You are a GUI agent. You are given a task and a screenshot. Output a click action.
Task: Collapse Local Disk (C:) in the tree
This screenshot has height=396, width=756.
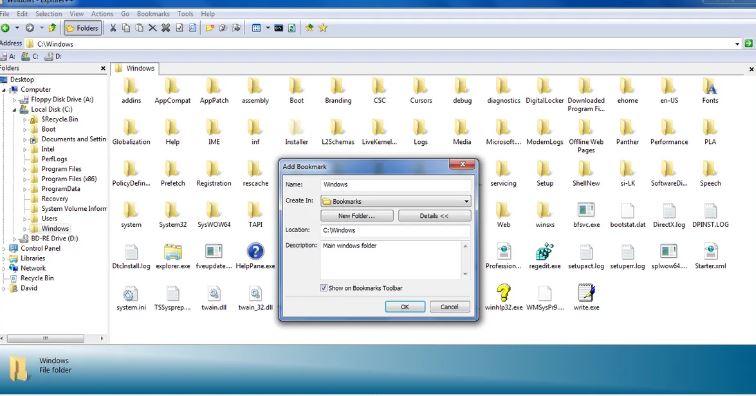(14, 109)
